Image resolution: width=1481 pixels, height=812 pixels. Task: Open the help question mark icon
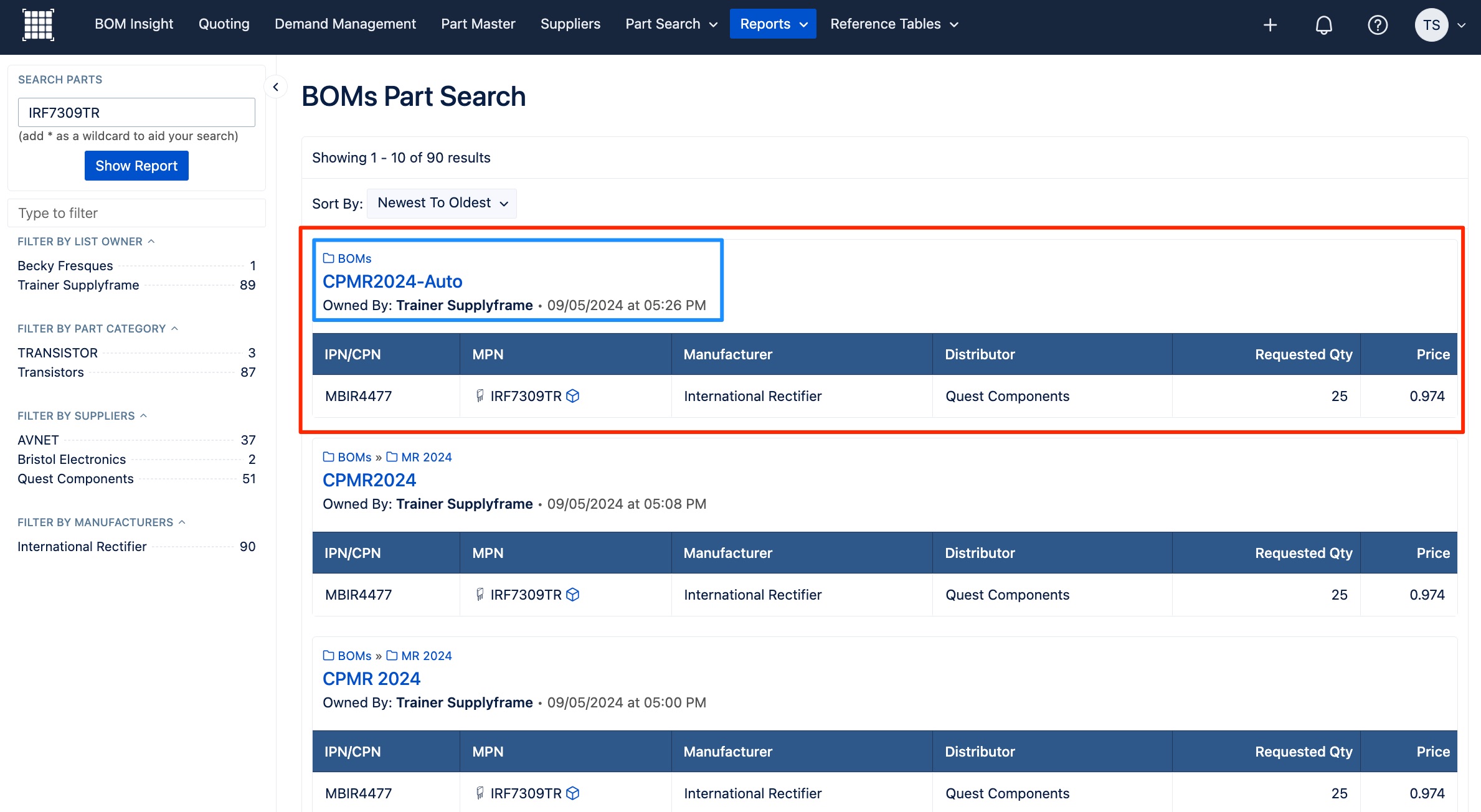pos(1377,25)
